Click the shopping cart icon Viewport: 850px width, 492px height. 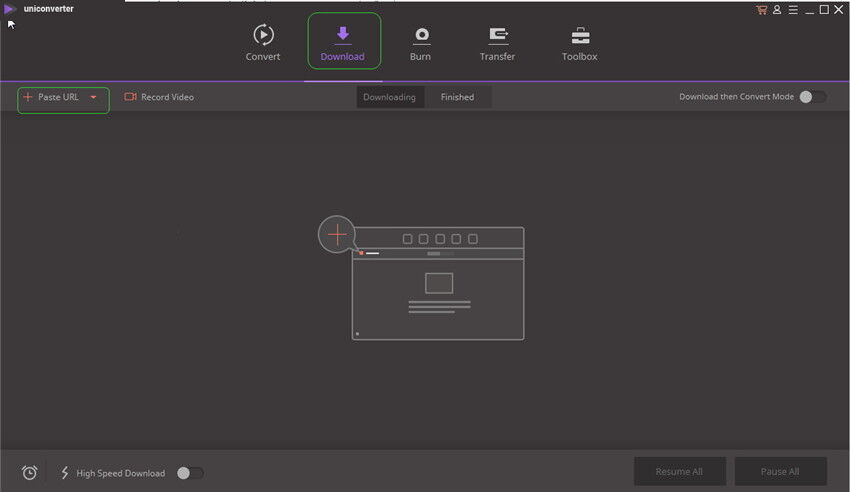point(762,9)
